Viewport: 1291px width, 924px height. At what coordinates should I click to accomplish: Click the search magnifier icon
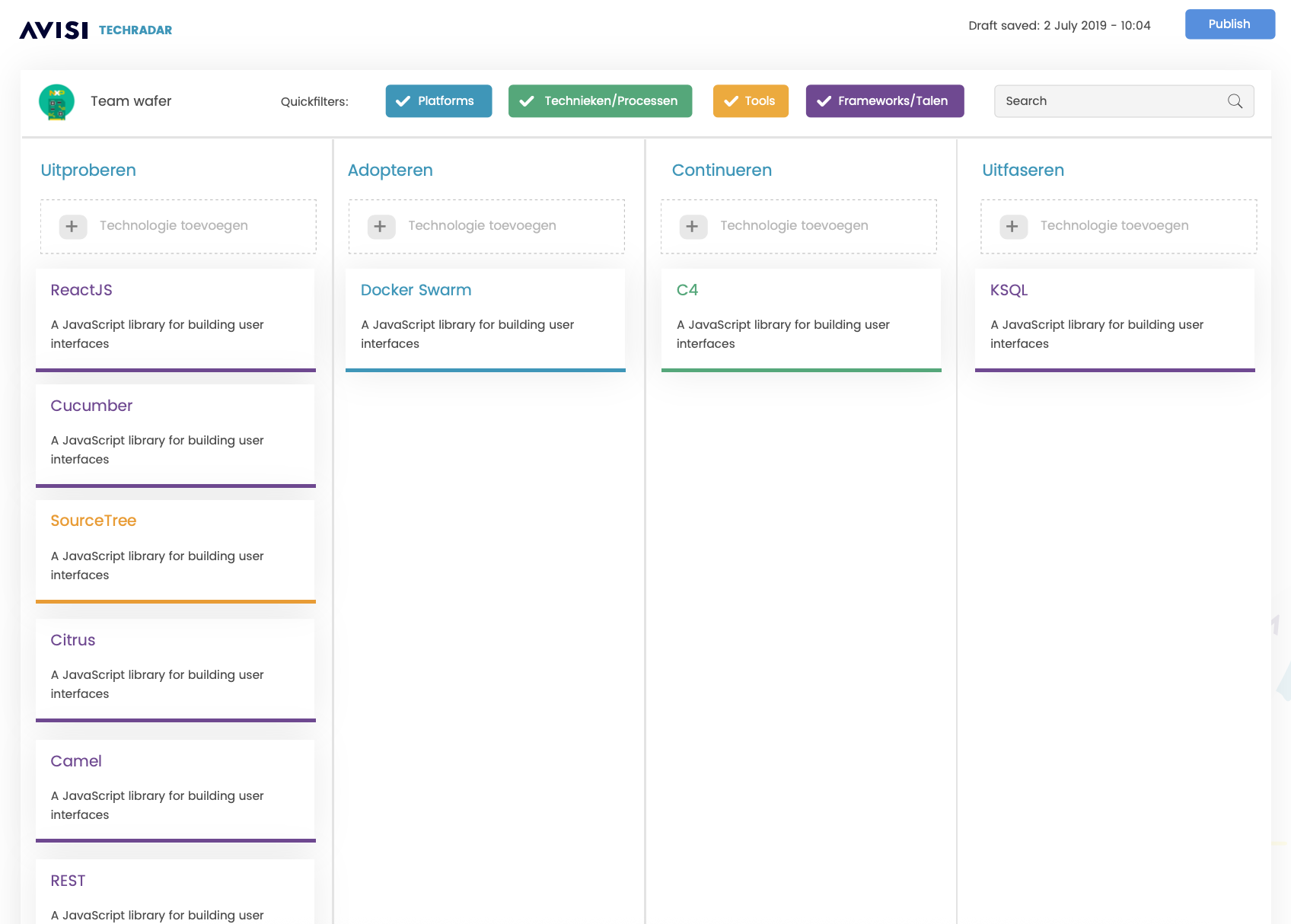coord(1235,101)
